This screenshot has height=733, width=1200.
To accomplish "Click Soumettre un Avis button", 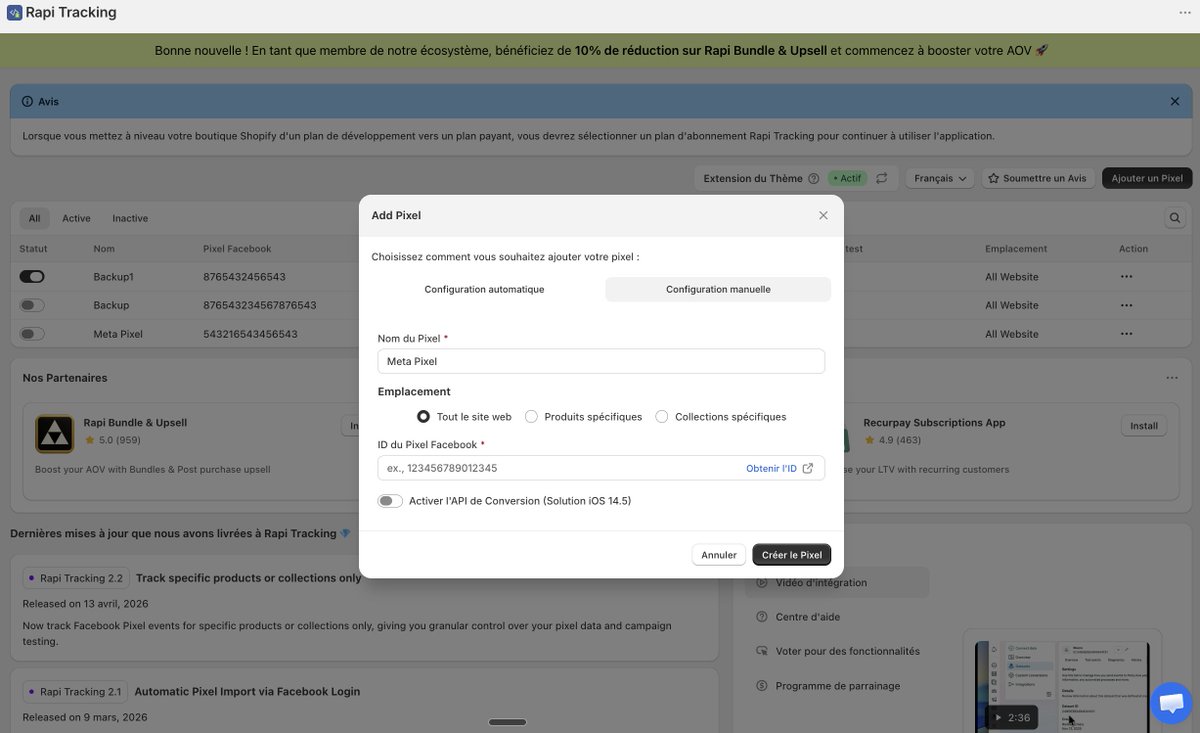I will 1038,178.
